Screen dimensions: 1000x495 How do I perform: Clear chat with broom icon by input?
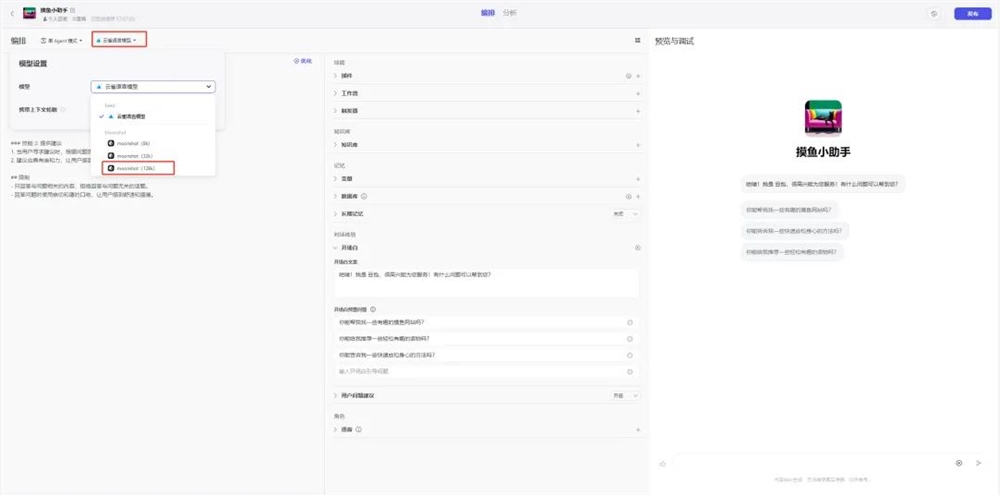point(663,464)
